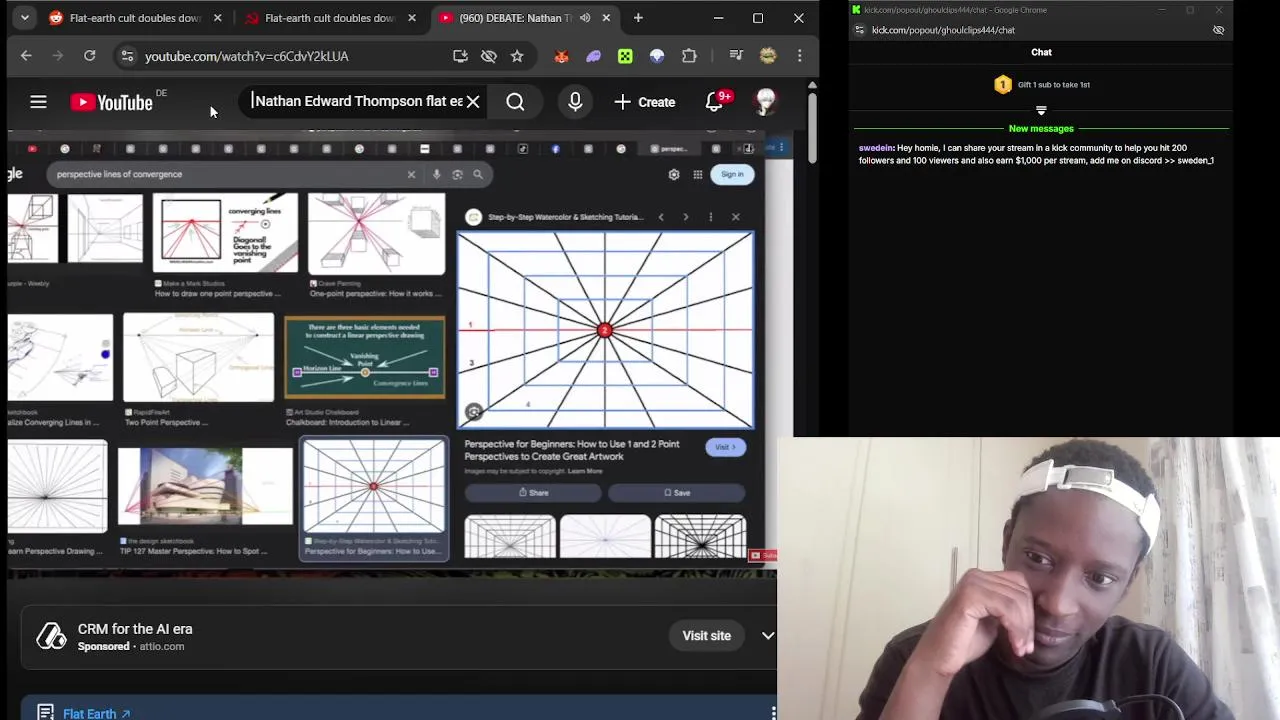Click Visit button in the image preview
Viewport: 1280px width, 720px height.
click(x=725, y=447)
